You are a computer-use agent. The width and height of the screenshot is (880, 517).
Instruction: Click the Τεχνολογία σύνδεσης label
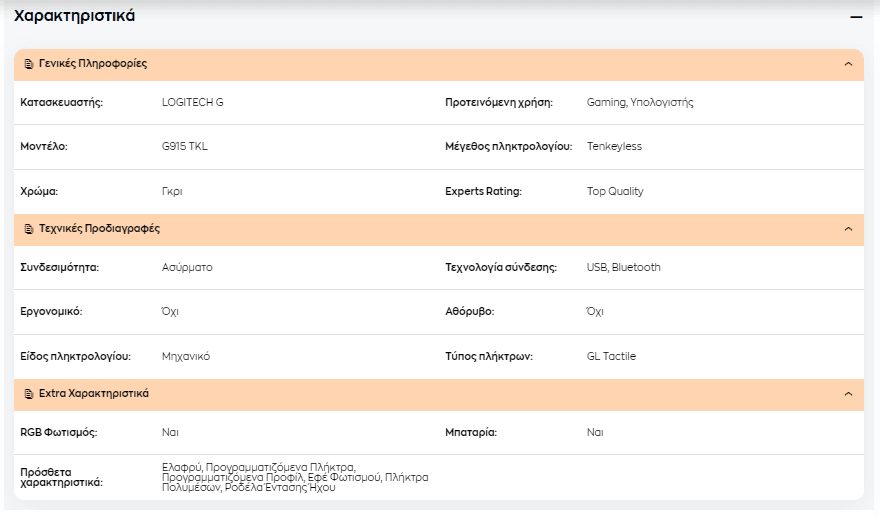tap(501, 267)
